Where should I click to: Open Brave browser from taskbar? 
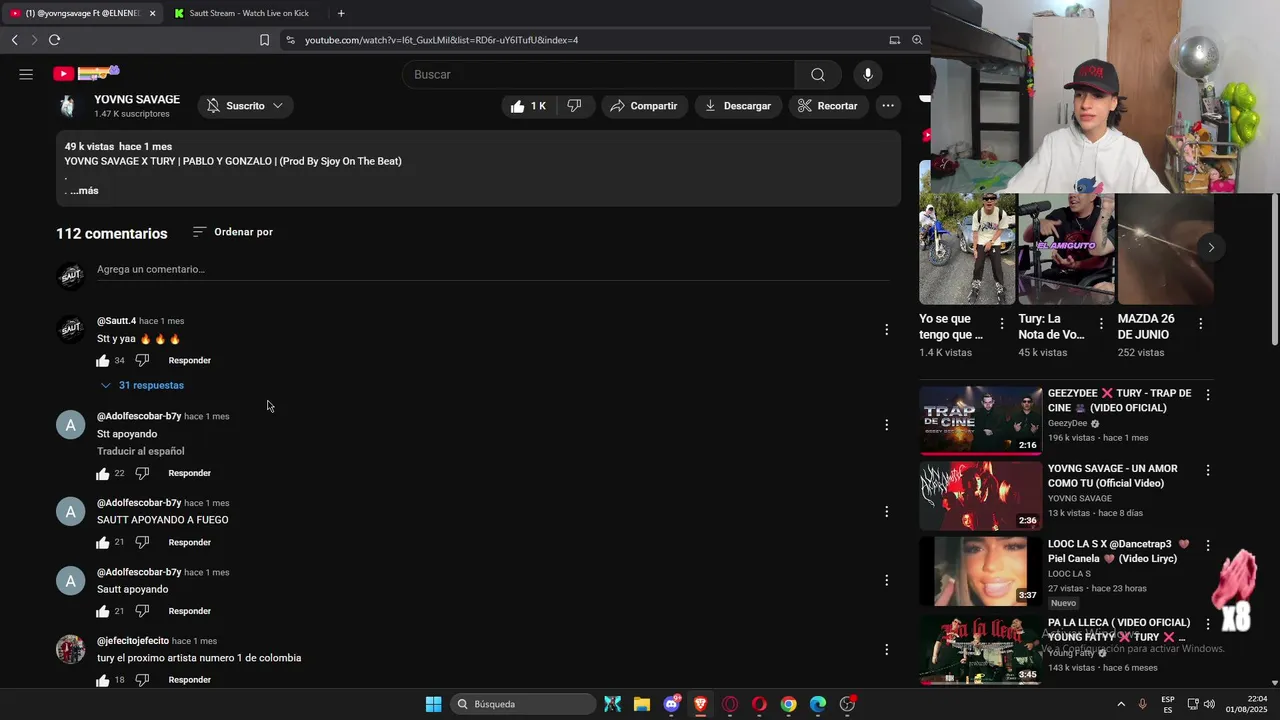700,704
